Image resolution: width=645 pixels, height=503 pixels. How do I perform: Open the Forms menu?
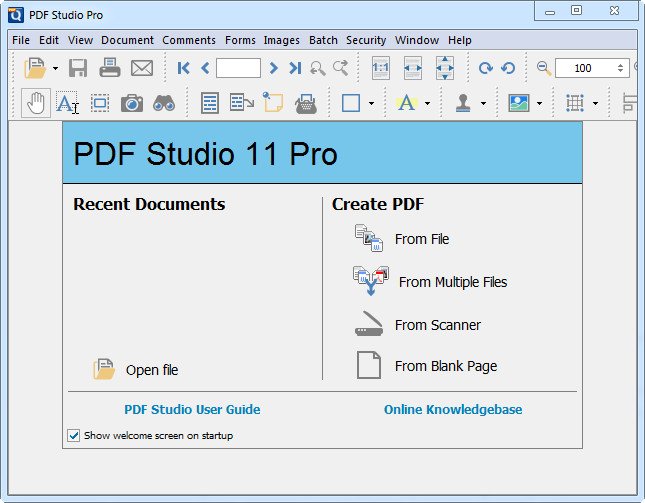[240, 40]
